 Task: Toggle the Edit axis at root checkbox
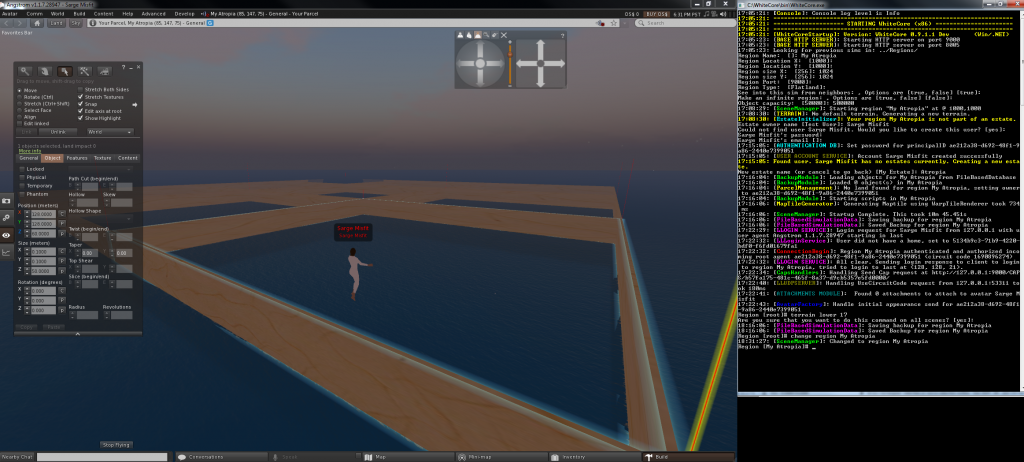coord(80,111)
